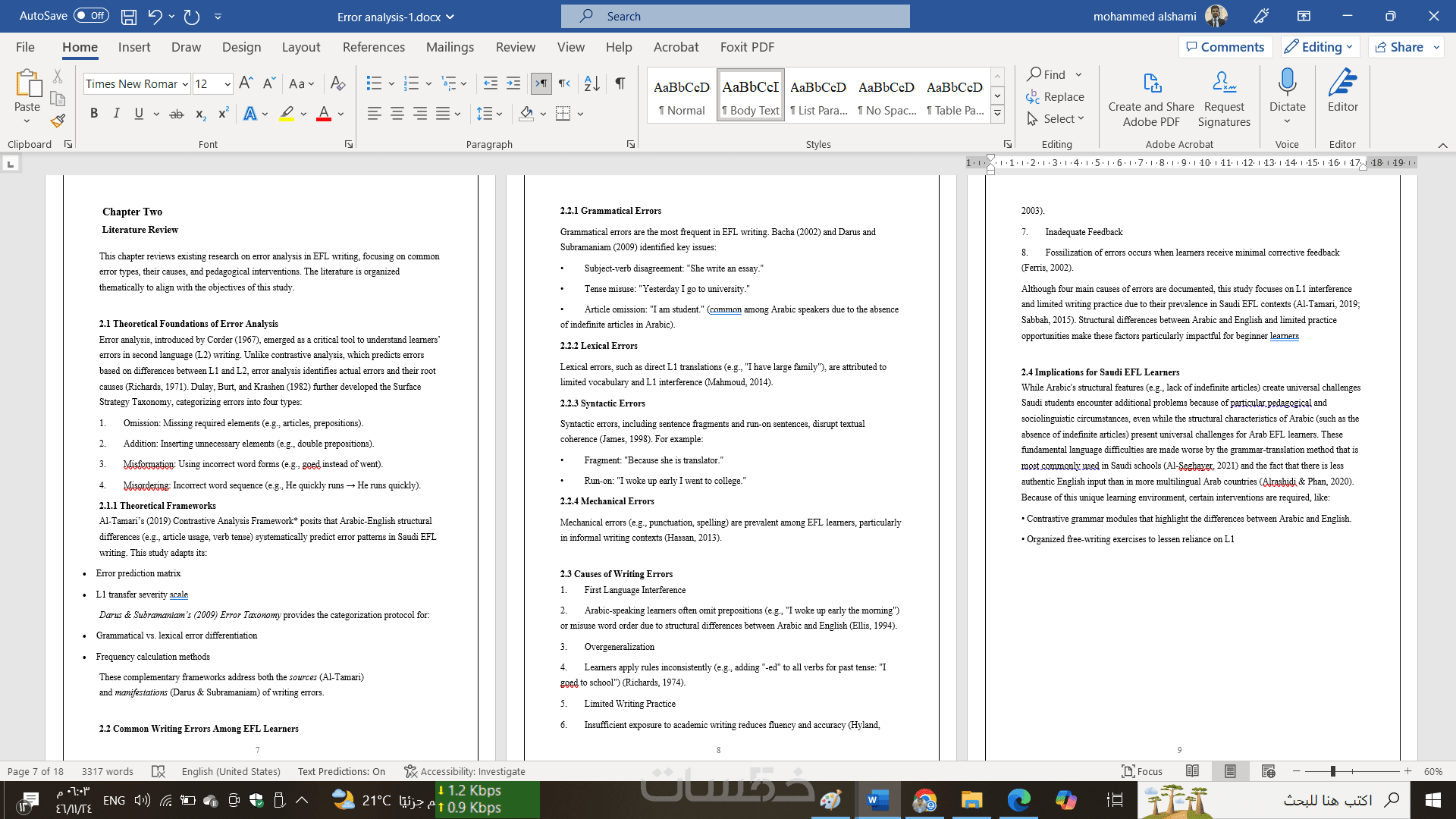The width and height of the screenshot is (1456, 819).
Task: Toggle Show/Hide paragraph marks
Action: click(x=620, y=83)
